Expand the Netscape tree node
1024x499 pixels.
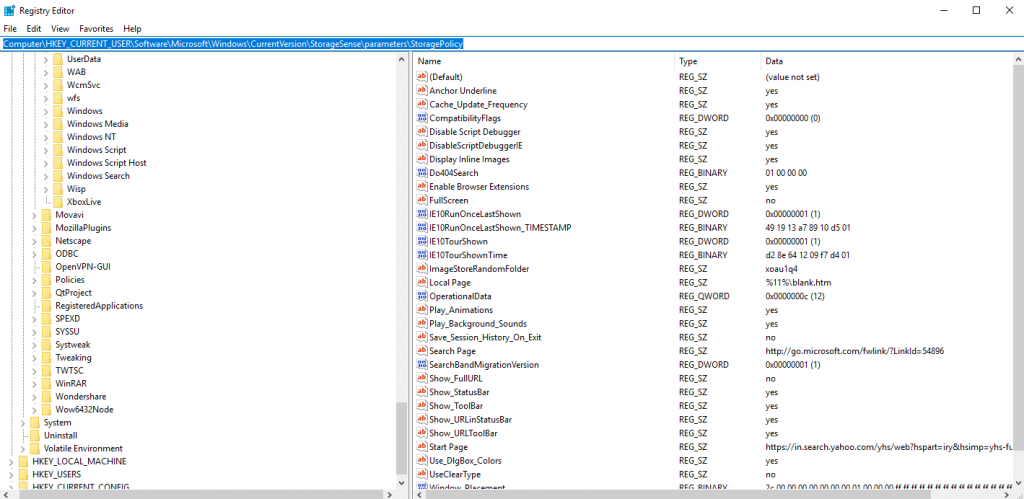point(34,241)
